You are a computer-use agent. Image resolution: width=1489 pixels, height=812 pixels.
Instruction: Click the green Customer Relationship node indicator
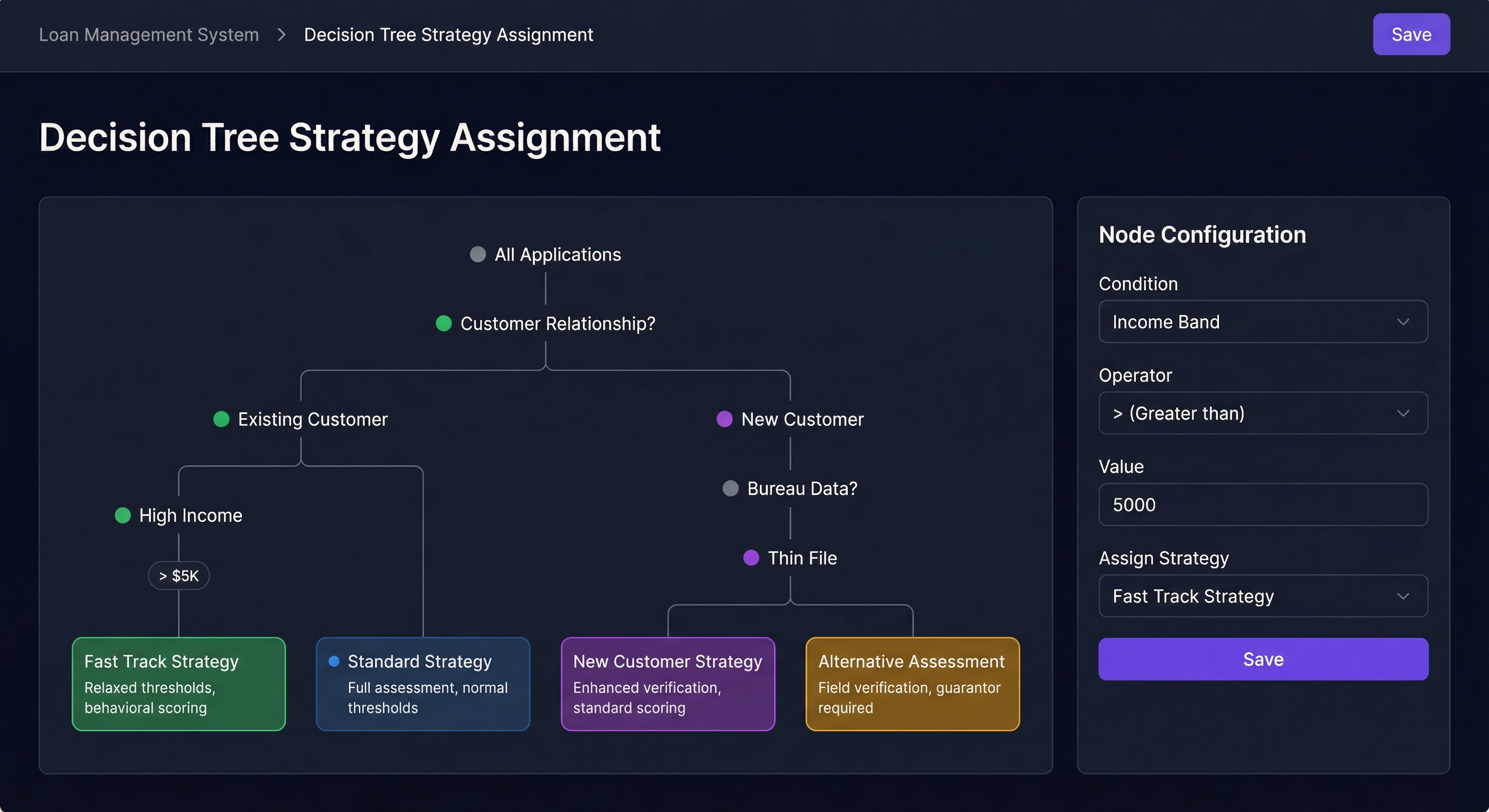443,324
